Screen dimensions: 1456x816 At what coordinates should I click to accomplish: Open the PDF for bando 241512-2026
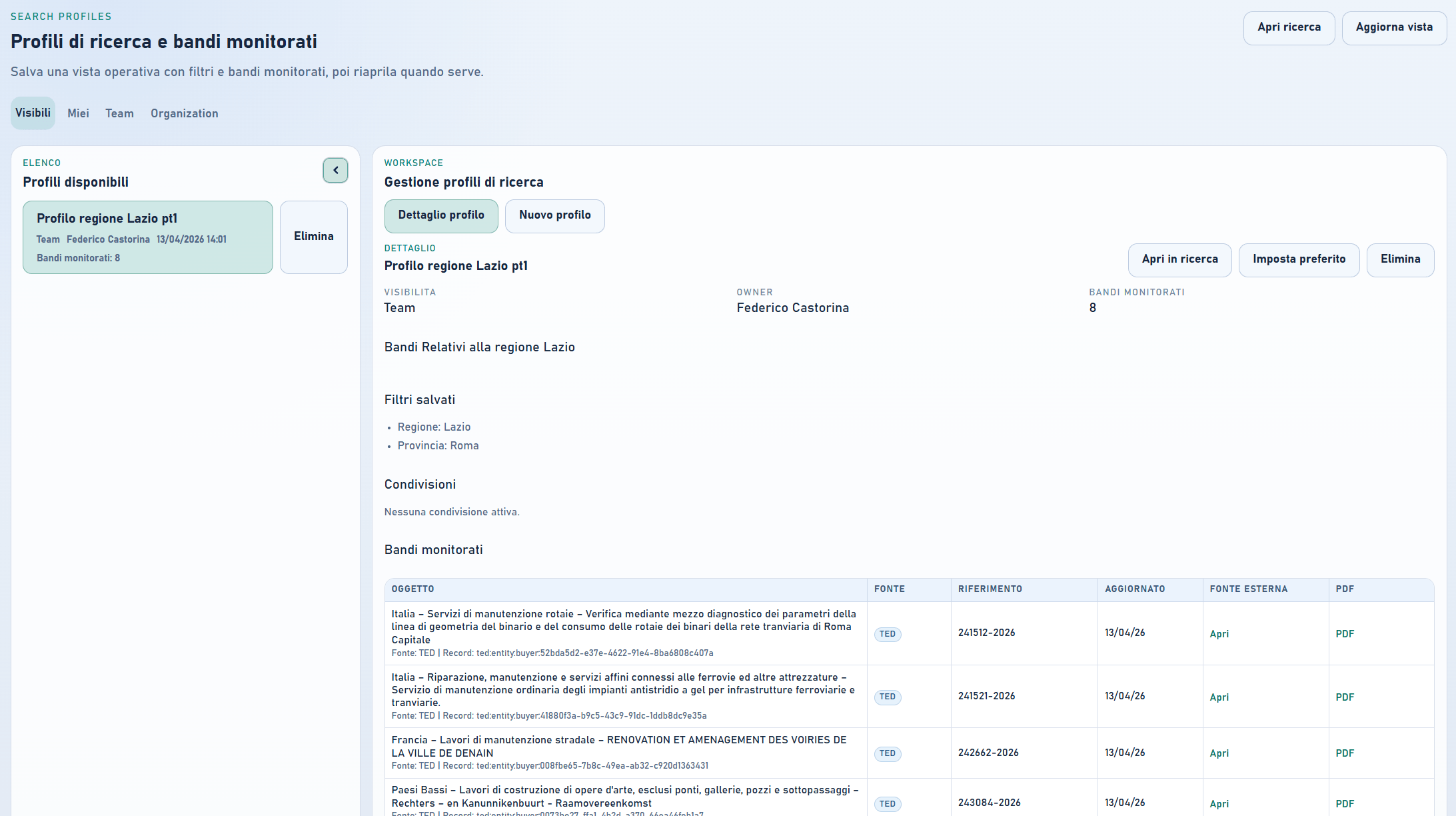pos(1345,634)
